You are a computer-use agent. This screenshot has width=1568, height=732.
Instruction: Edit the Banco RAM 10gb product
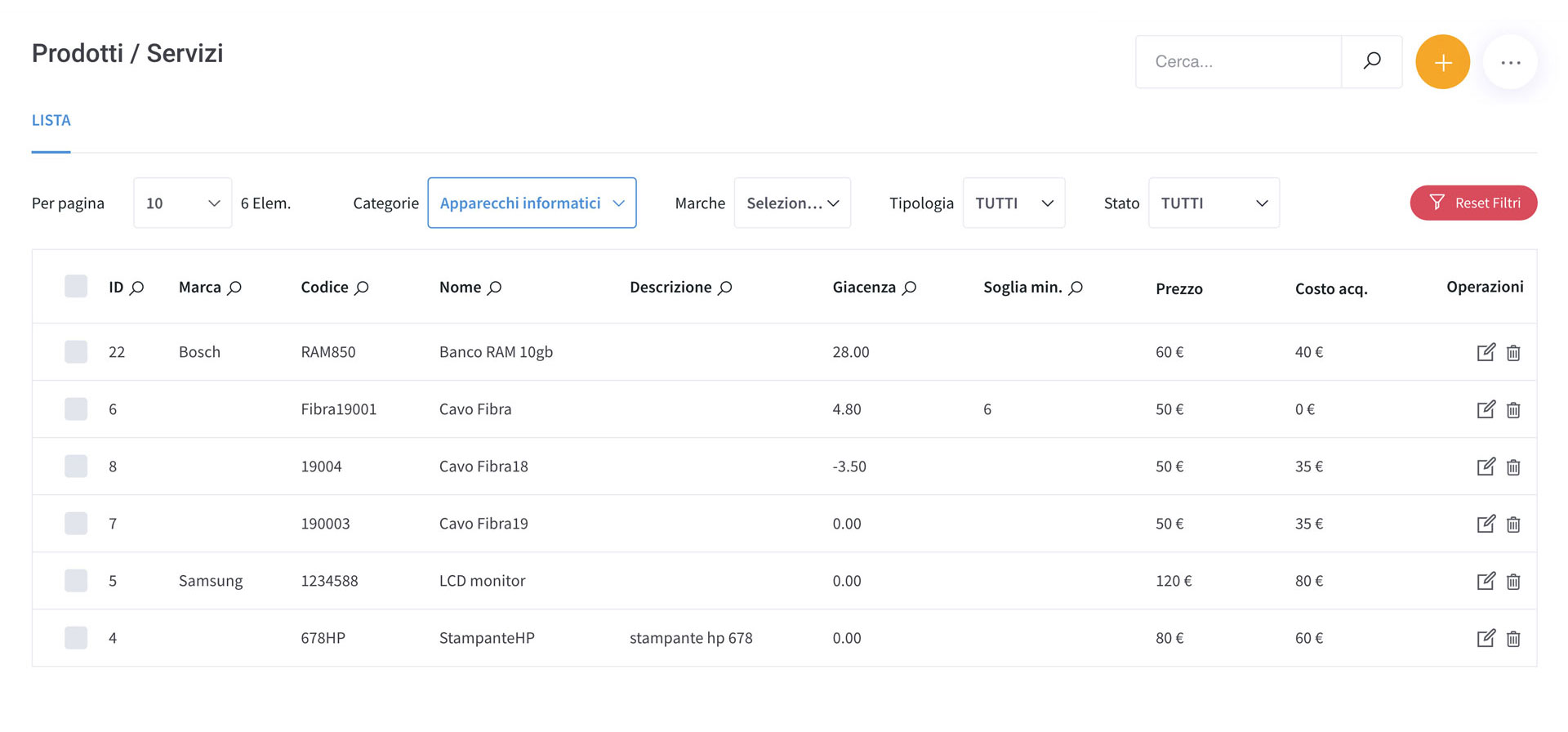point(1486,352)
